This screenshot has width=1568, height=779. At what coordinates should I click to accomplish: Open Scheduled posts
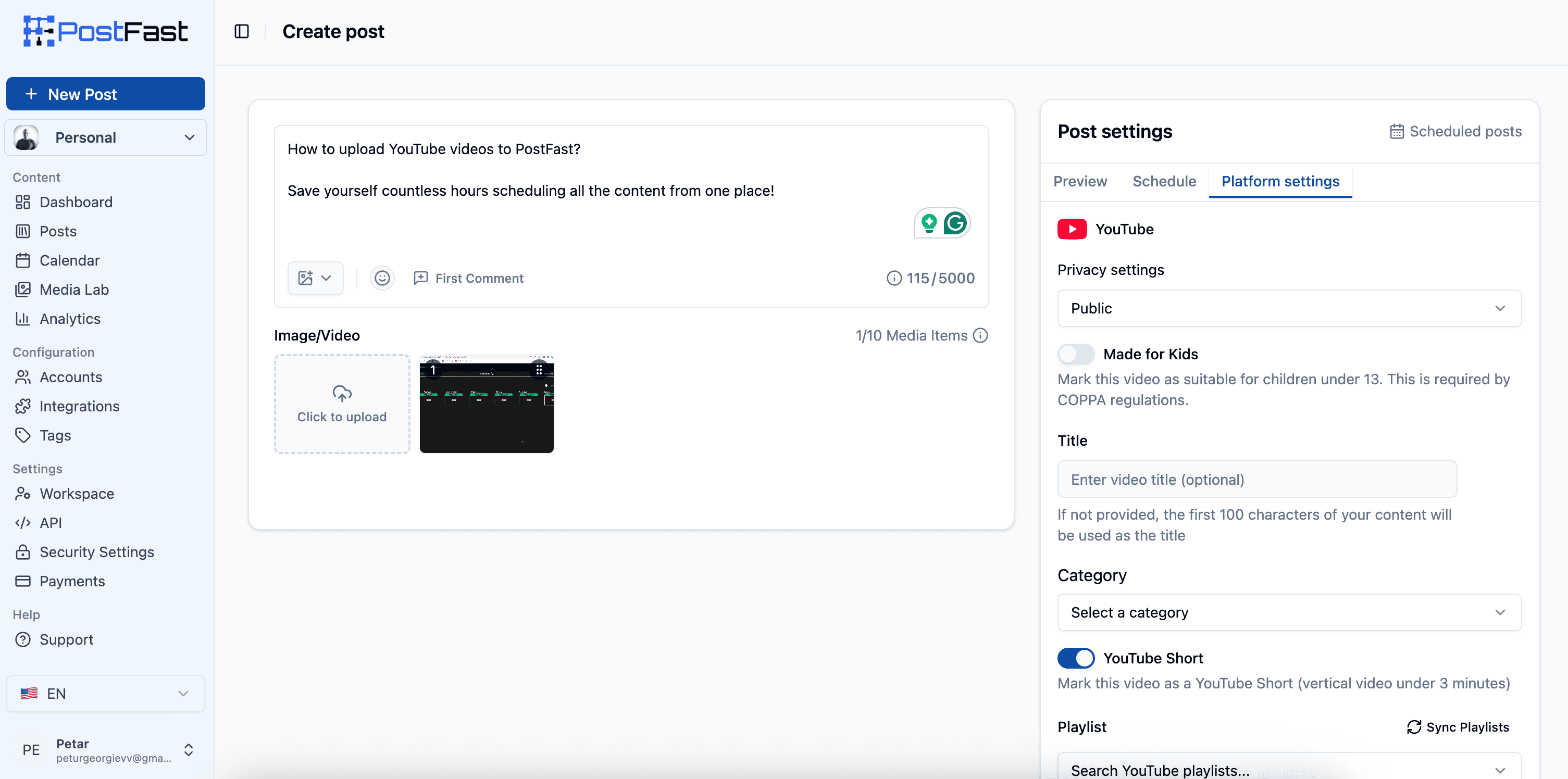[1456, 131]
